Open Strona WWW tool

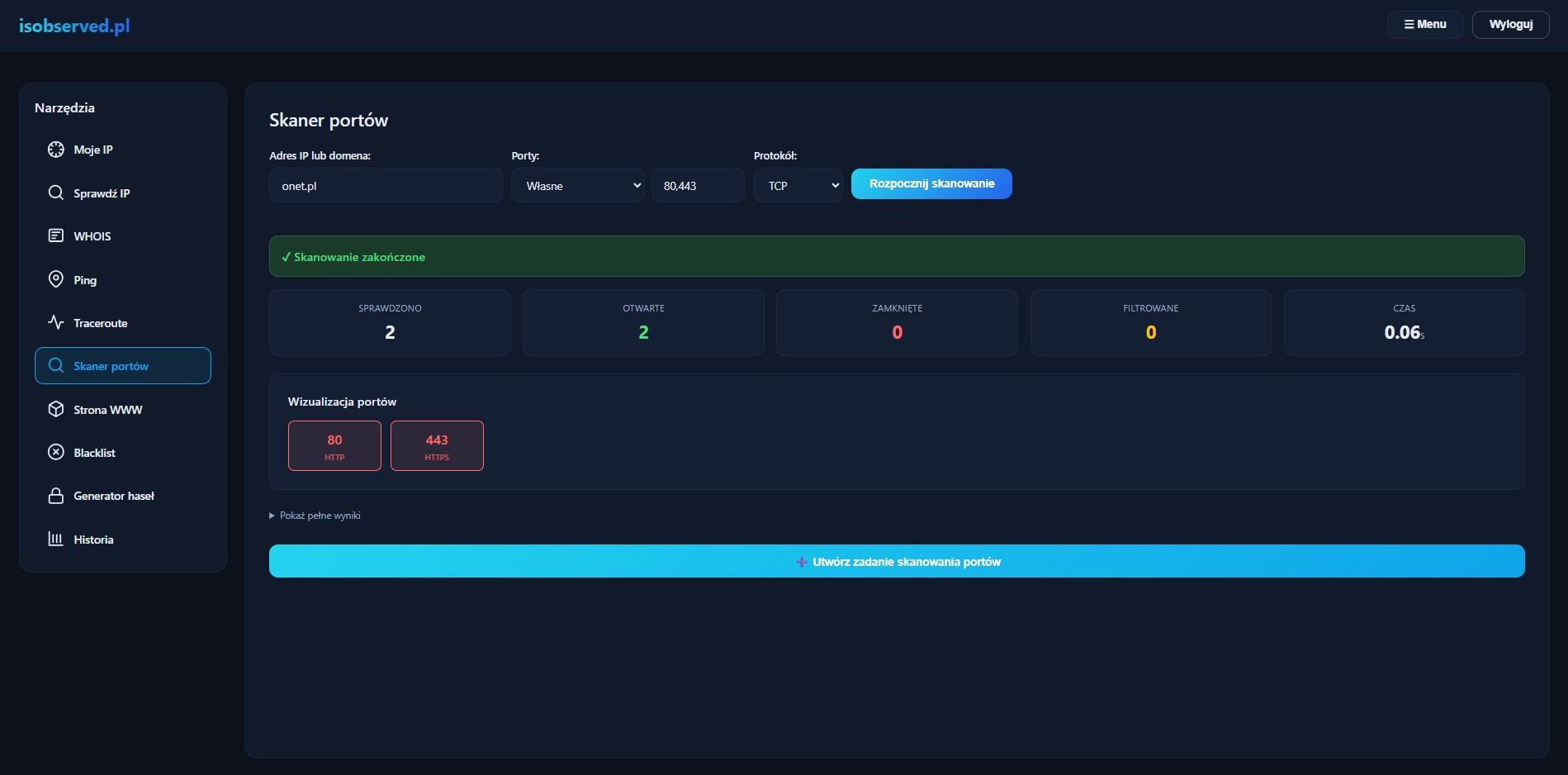coord(123,409)
